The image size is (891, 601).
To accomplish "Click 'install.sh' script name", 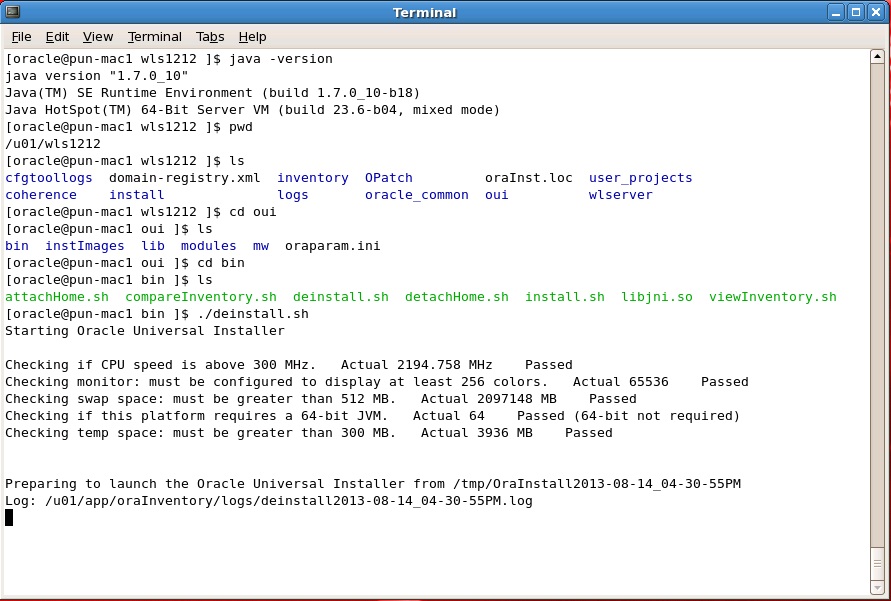I will [565, 297].
